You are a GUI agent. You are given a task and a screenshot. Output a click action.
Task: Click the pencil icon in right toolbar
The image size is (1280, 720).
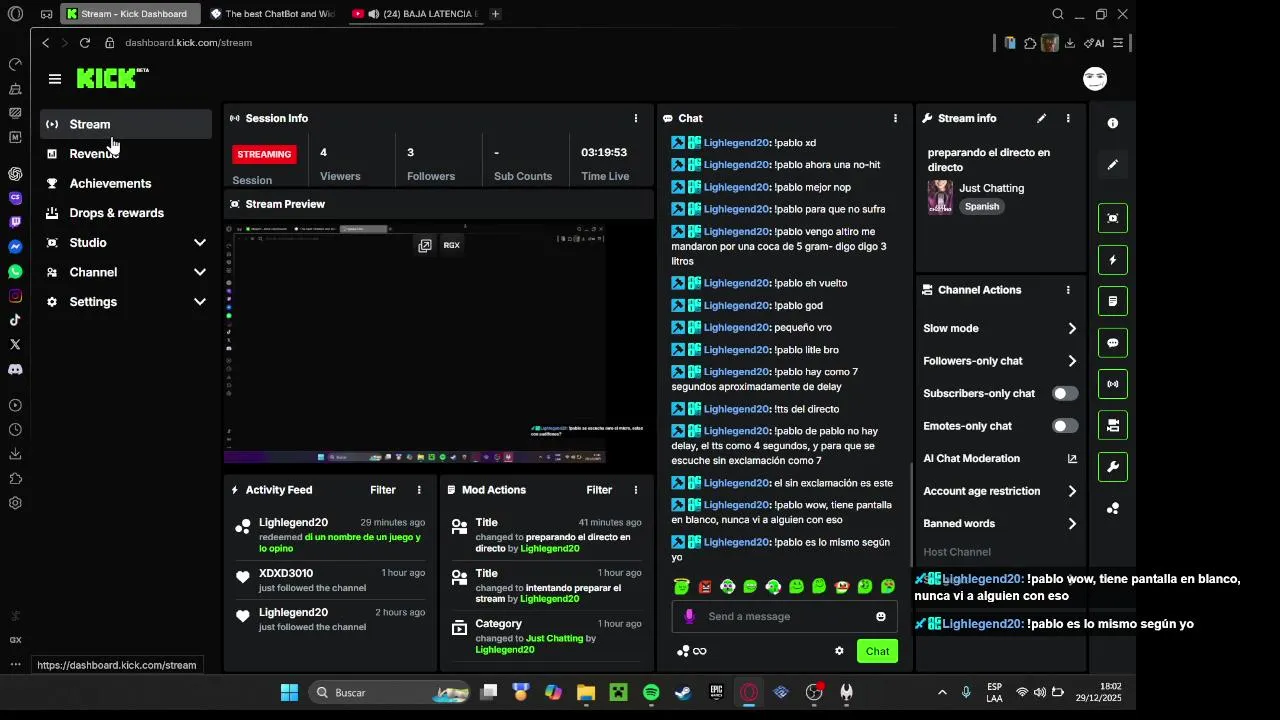(x=1113, y=165)
